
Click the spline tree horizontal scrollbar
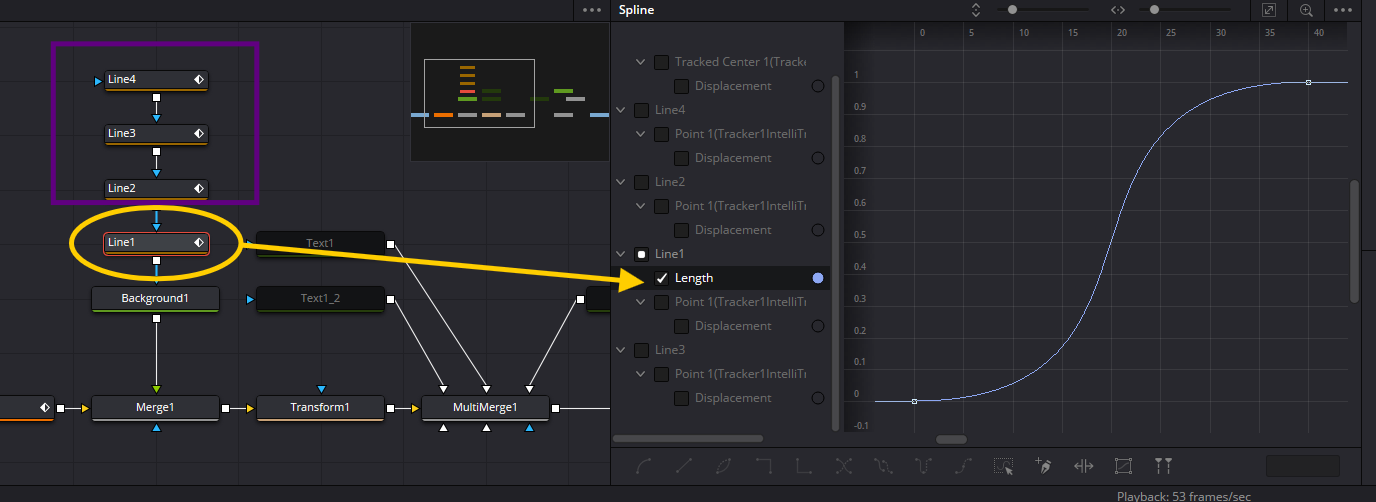coord(687,438)
